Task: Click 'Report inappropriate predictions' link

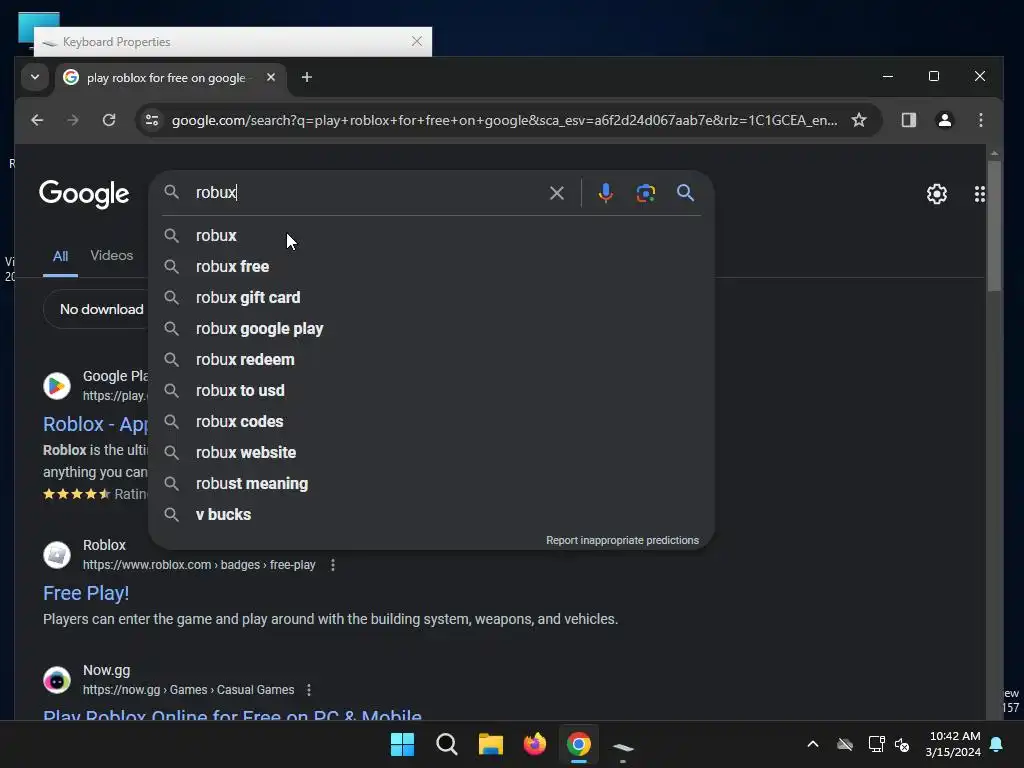Action: pos(622,540)
